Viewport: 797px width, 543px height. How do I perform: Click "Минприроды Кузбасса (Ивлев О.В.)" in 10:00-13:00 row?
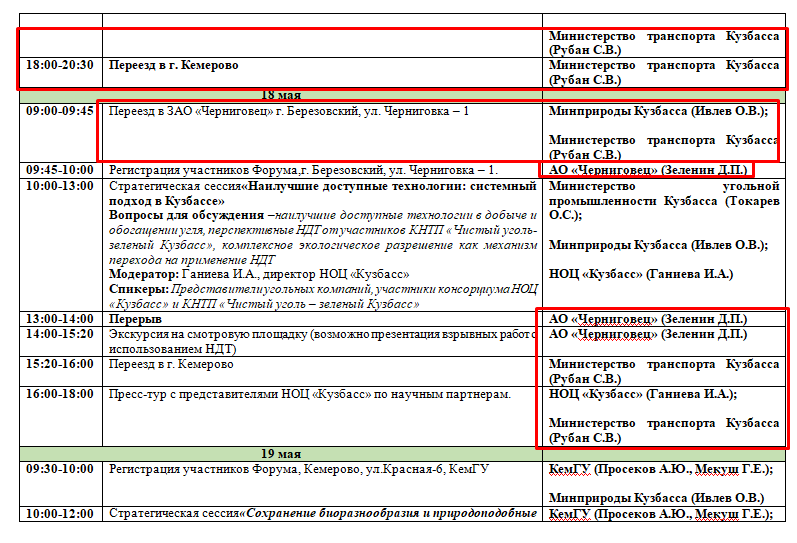pos(658,245)
